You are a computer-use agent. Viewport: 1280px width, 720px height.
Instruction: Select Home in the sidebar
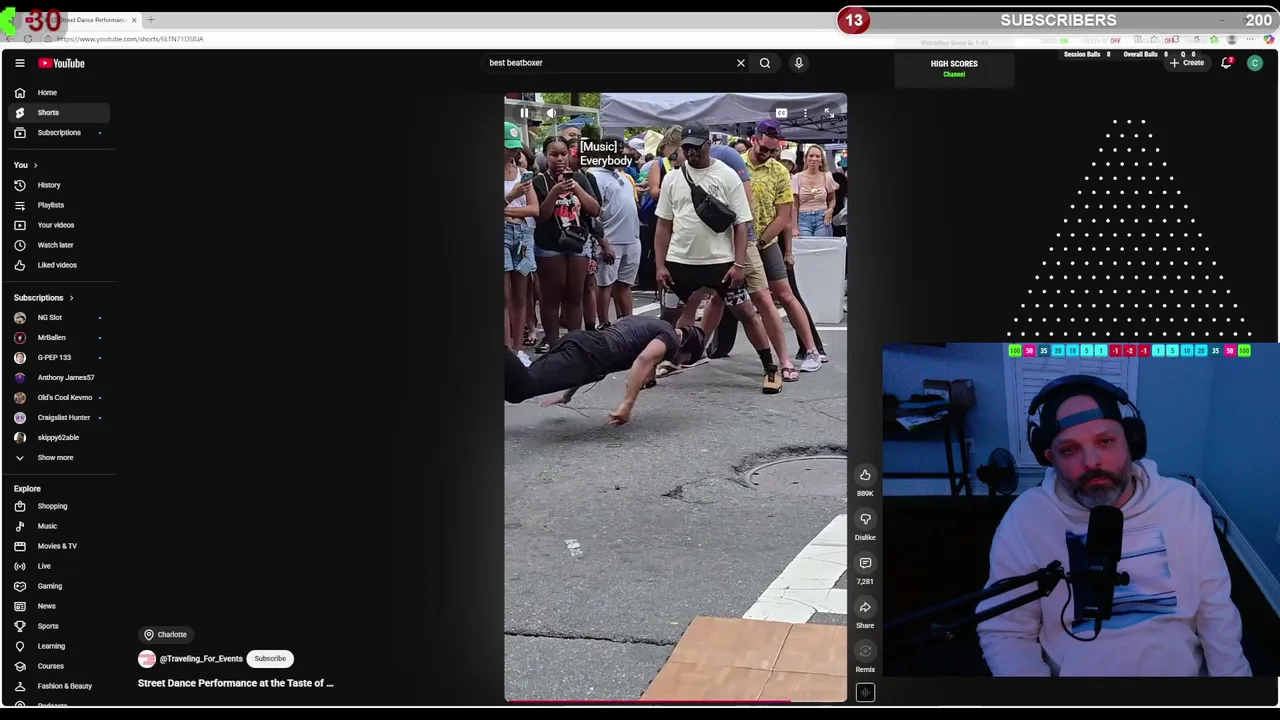point(58,92)
